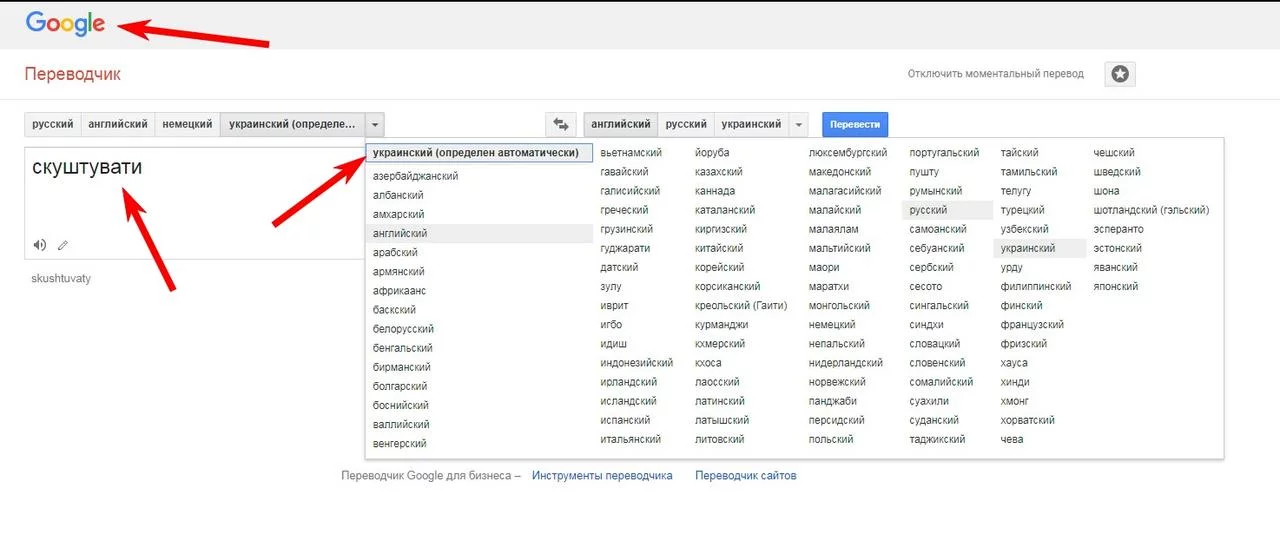Choose русский as target language tab
Screen dimensions: 1280x541
pos(686,125)
